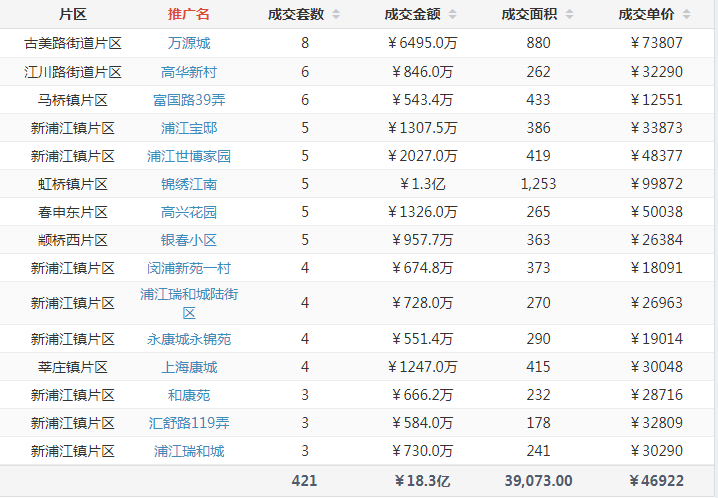This screenshot has width=718, height=498.
Task: Click the ¥674.8万 amount cell
Action: (x=422, y=268)
